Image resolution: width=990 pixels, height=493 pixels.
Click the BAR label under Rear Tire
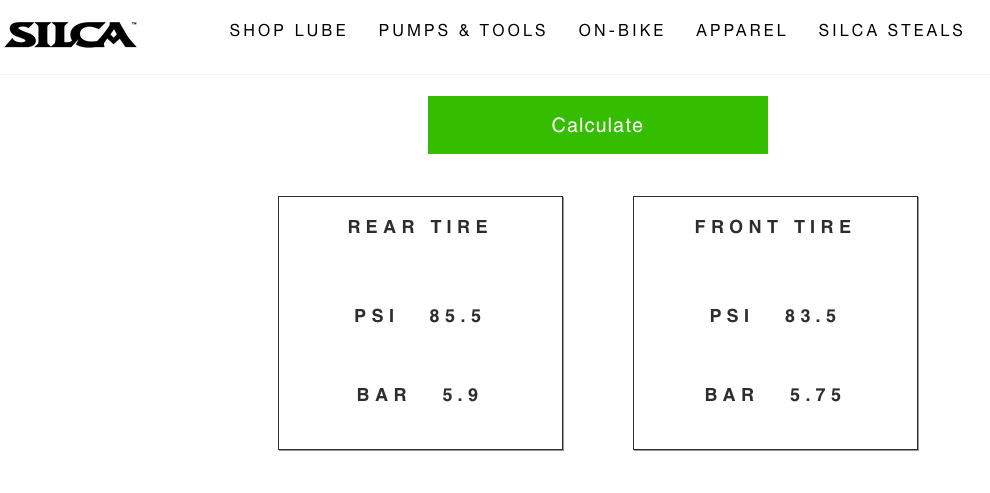pos(383,395)
